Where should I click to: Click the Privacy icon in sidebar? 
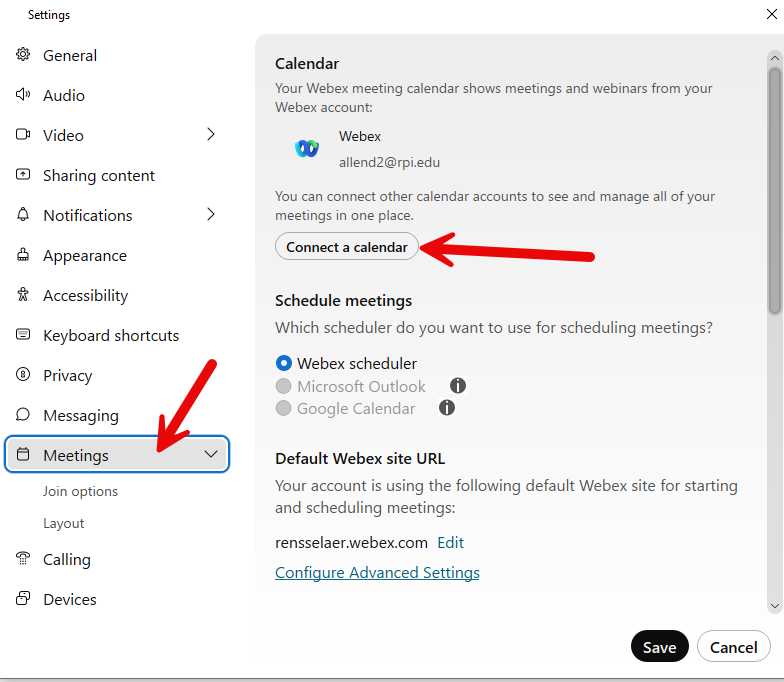(23, 375)
